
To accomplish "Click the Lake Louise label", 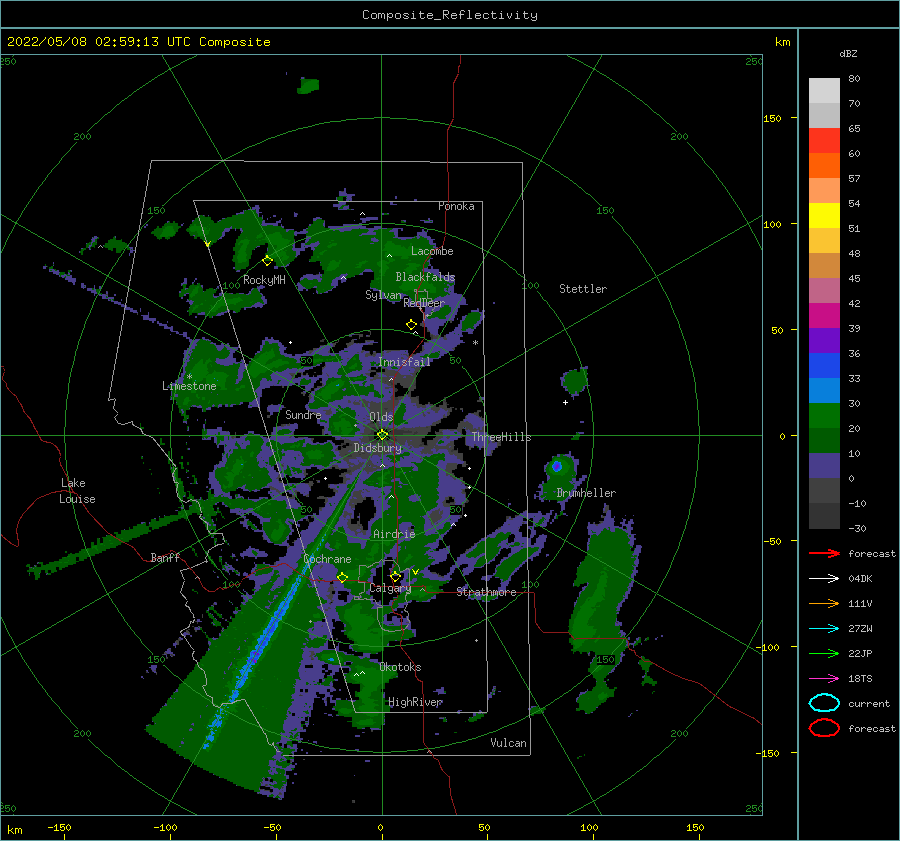I will (77, 491).
